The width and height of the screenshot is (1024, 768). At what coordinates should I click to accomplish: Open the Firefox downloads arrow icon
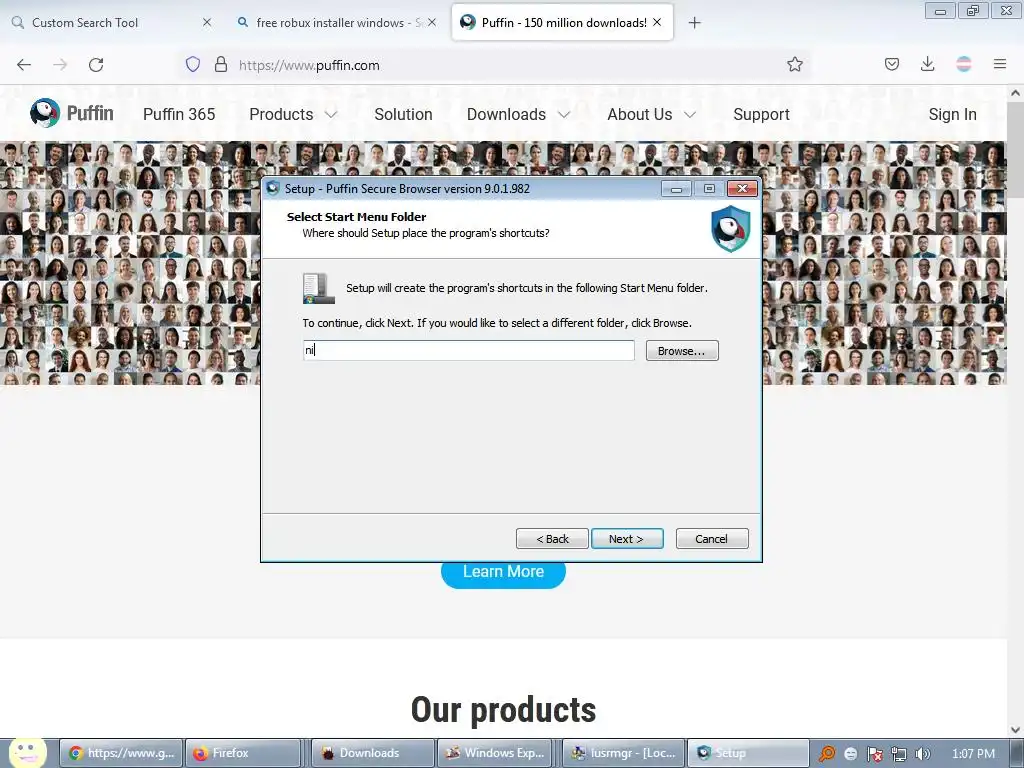(927, 64)
